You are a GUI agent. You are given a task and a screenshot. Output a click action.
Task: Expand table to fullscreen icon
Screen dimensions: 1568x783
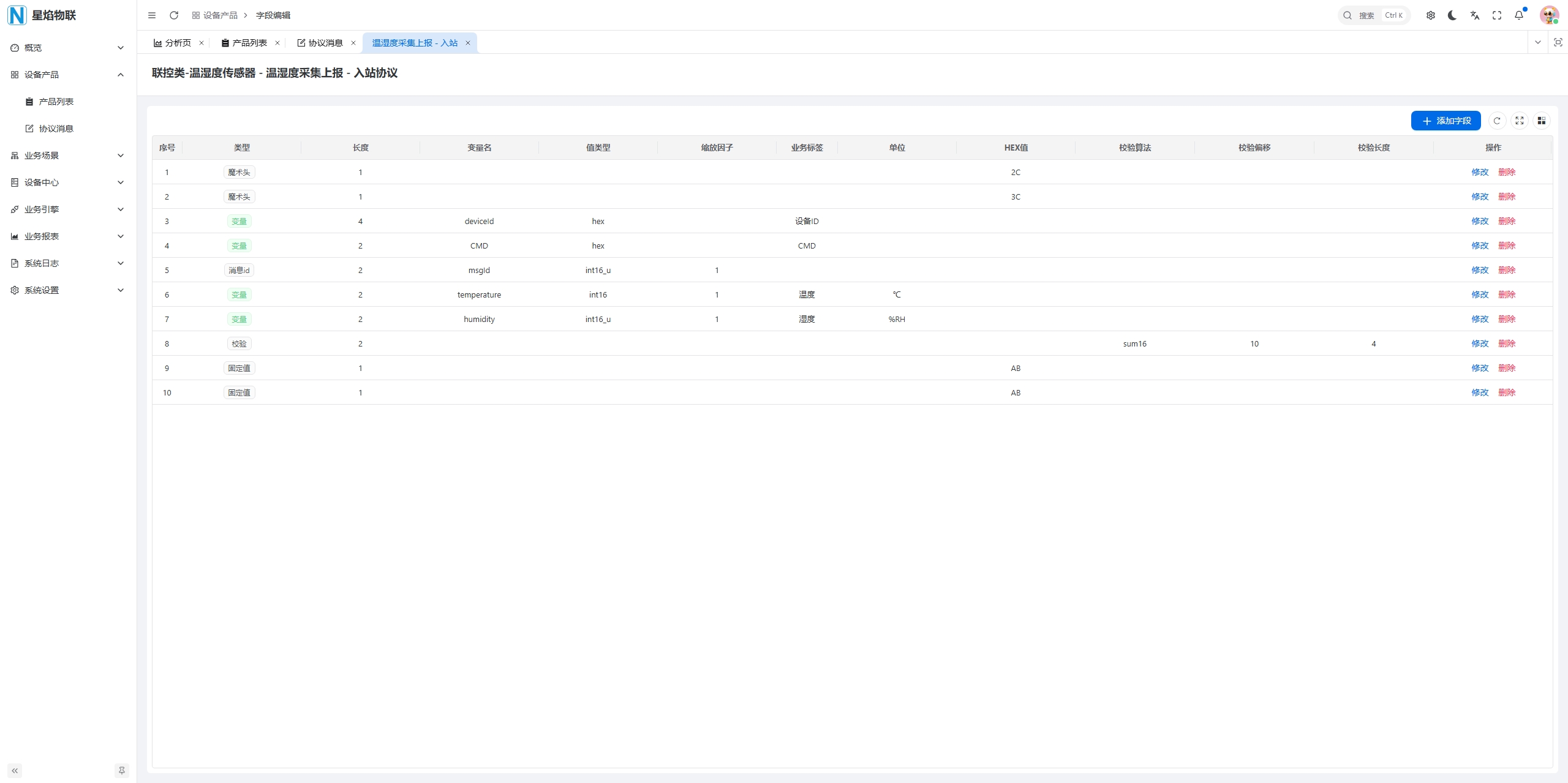(1520, 121)
